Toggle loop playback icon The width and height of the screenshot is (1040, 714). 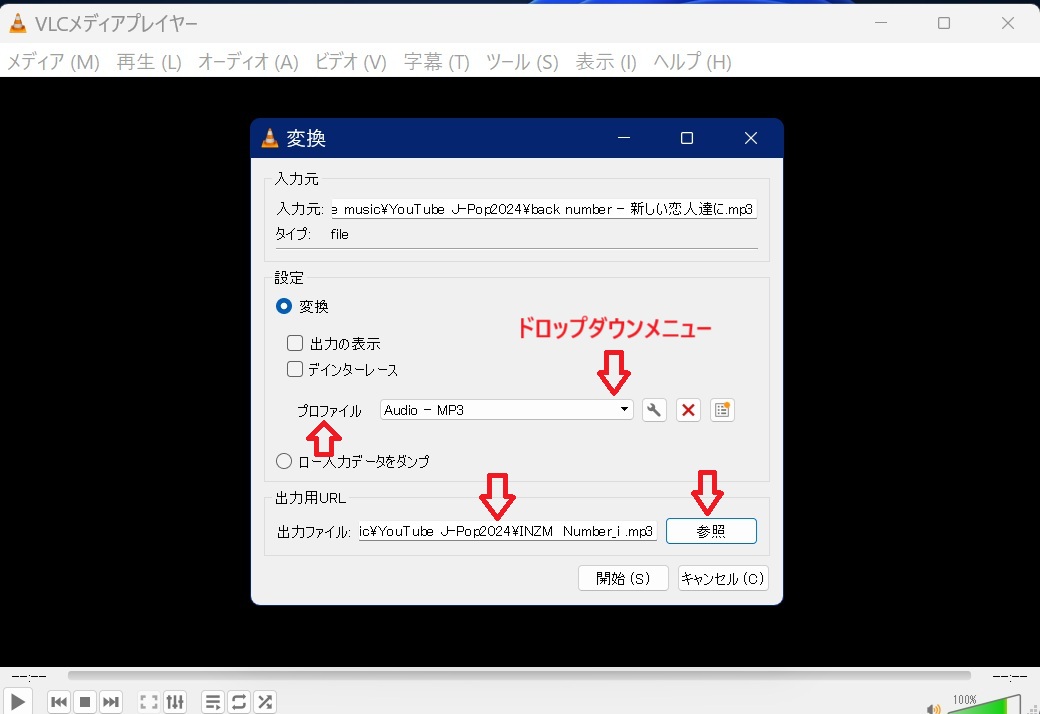point(239,702)
